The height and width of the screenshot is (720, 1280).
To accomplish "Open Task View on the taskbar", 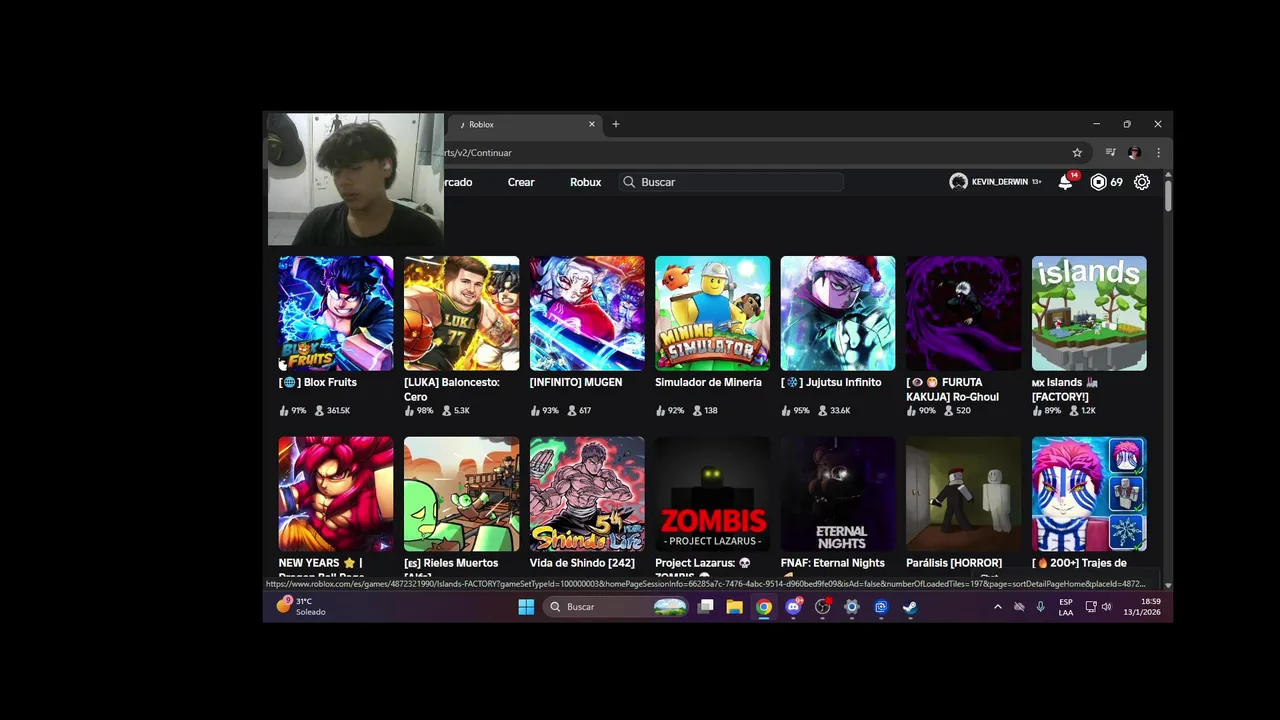I will 706,607.
